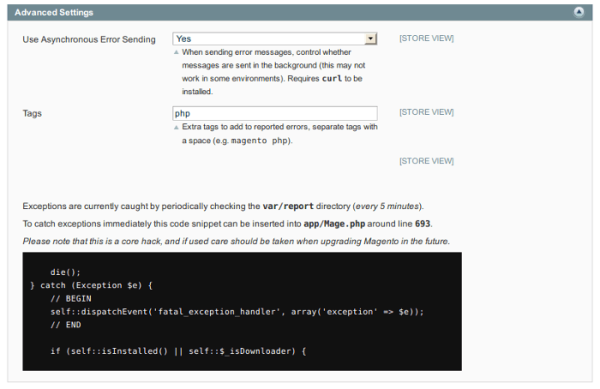Click the hint triangle beside the extra tags note
The height and width of the screenshot is (389, 600).
click(x=176, y=127)
